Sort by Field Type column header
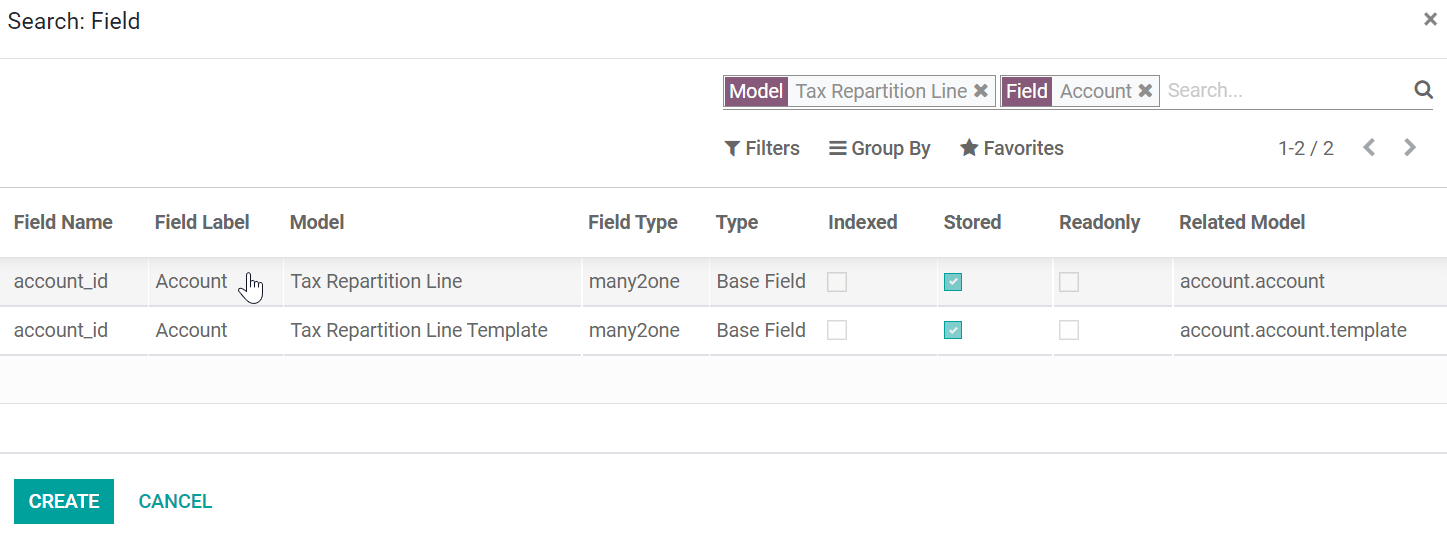Screen dimensions: 1447x535 click(x=633, y=222)
